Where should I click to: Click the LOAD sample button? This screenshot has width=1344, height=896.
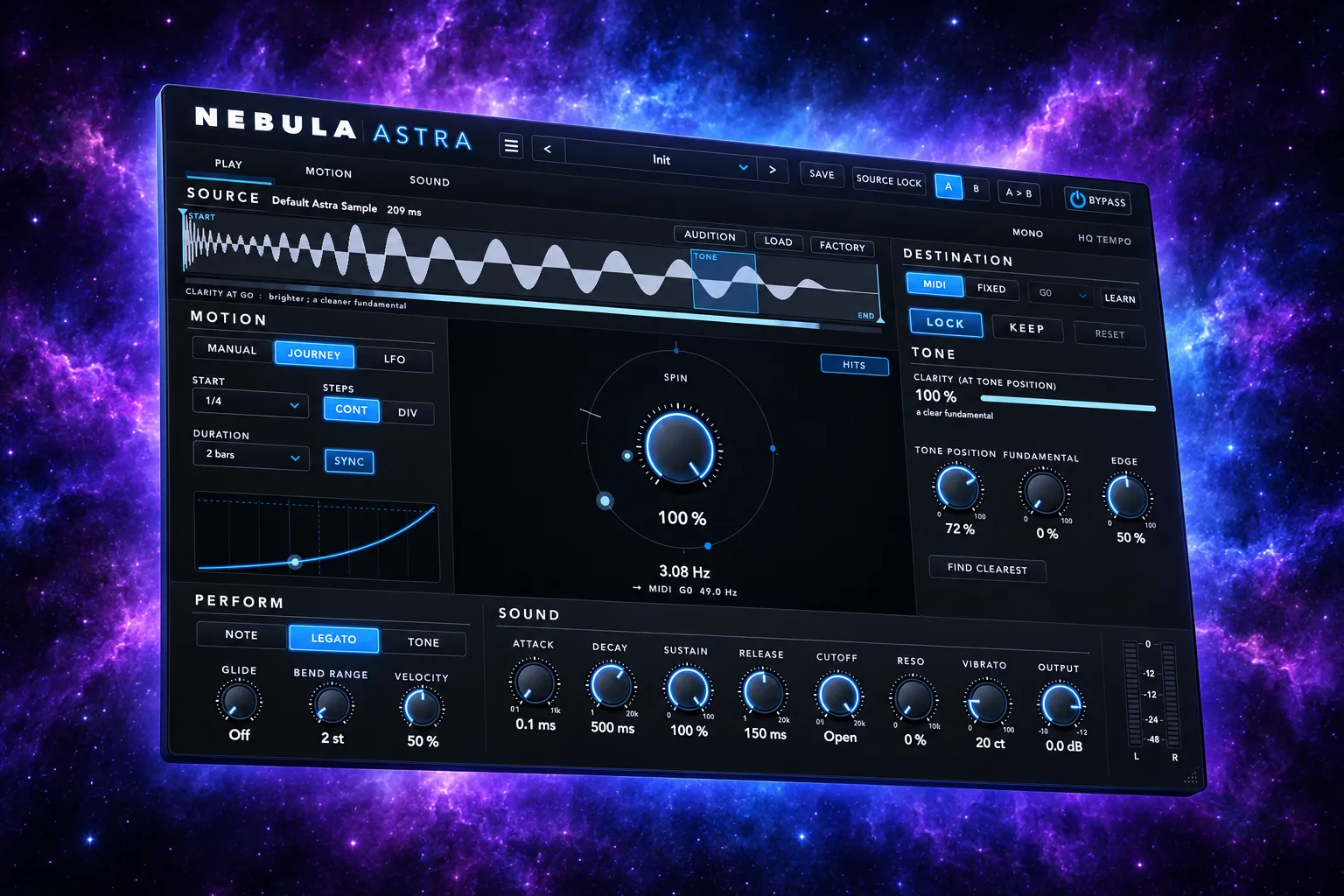pyautogui.click(x=778, y=241)
